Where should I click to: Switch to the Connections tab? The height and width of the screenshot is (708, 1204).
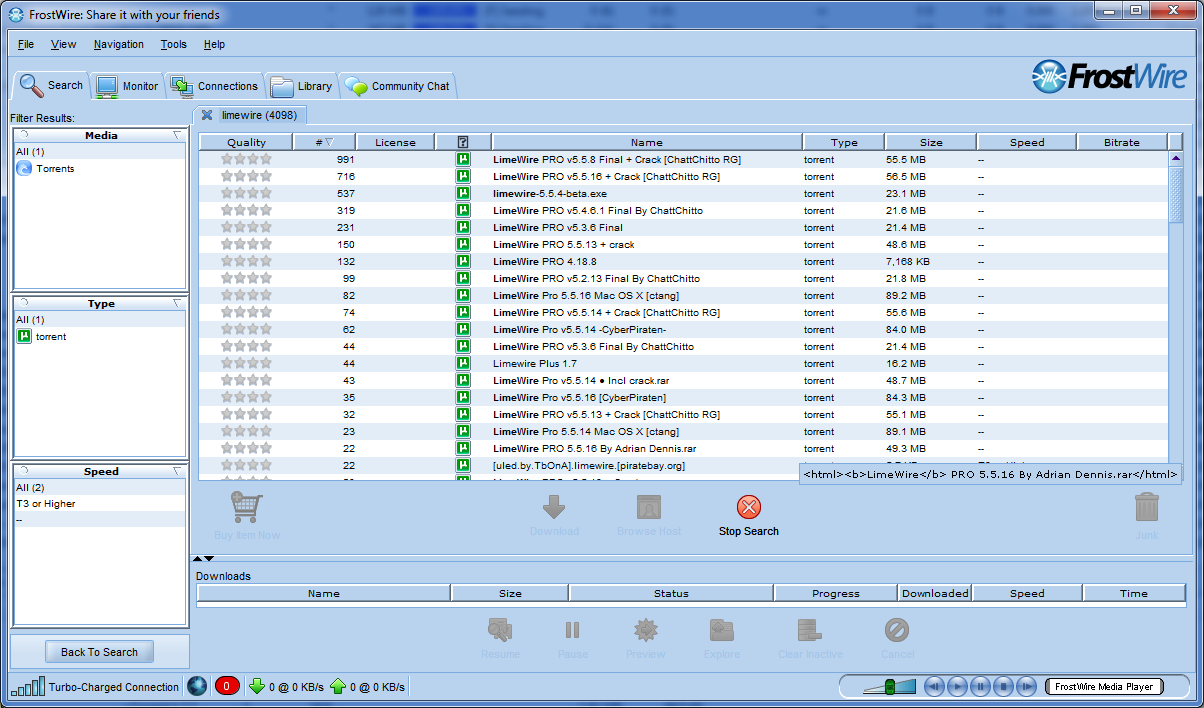214,86
